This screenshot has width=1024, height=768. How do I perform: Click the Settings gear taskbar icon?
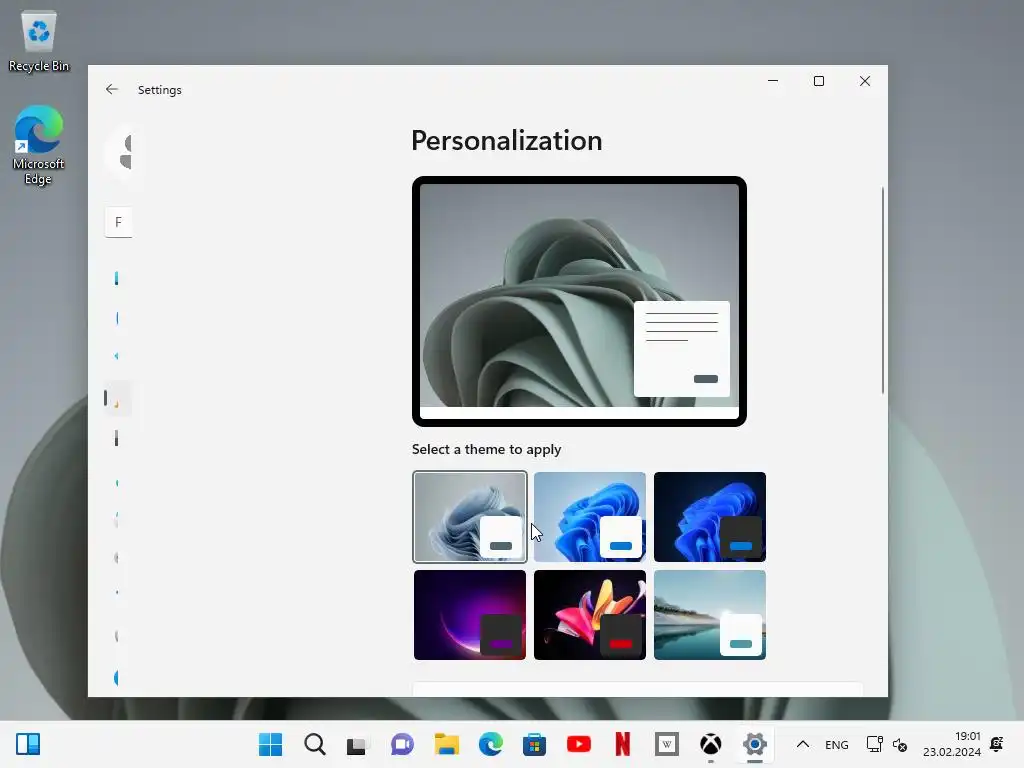754,744
